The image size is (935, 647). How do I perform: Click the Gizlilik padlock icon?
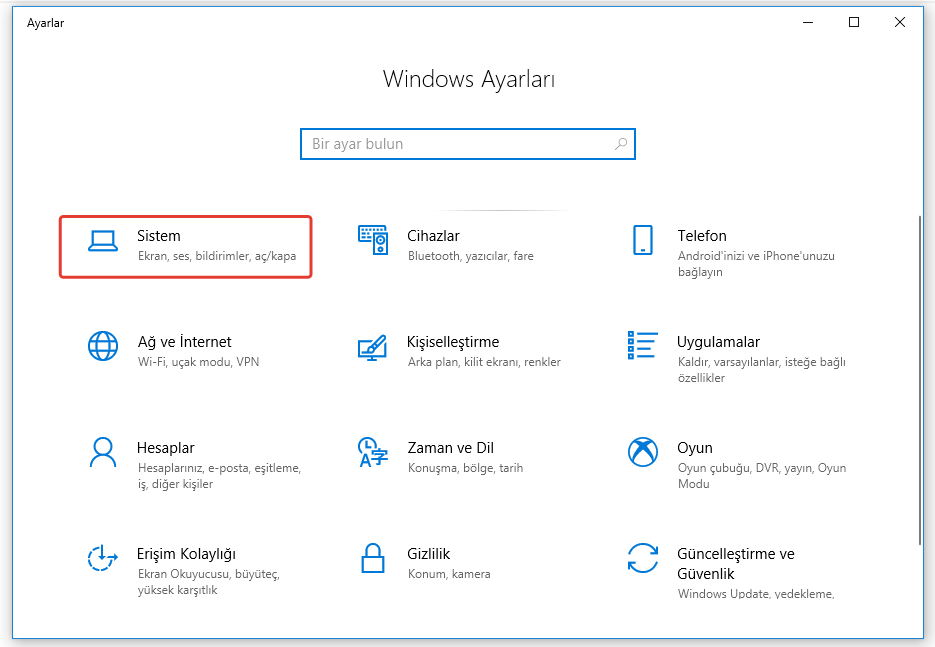(373, 558)
